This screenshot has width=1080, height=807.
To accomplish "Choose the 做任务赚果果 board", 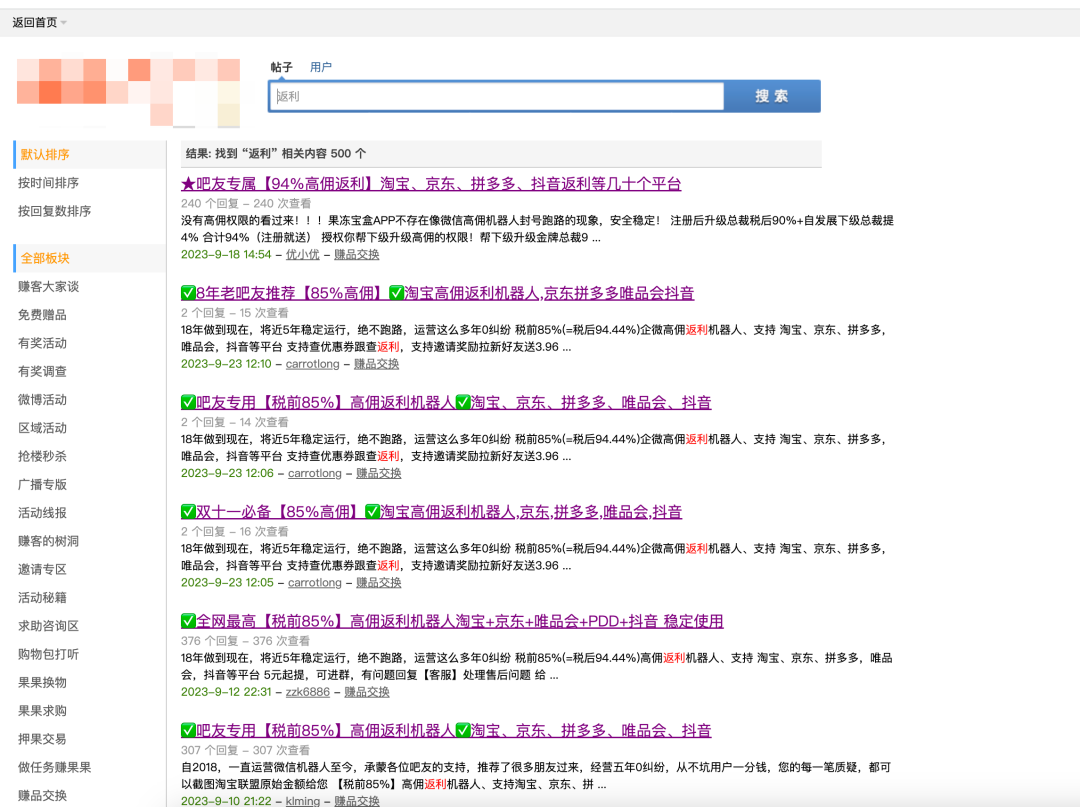I will 54,766.
